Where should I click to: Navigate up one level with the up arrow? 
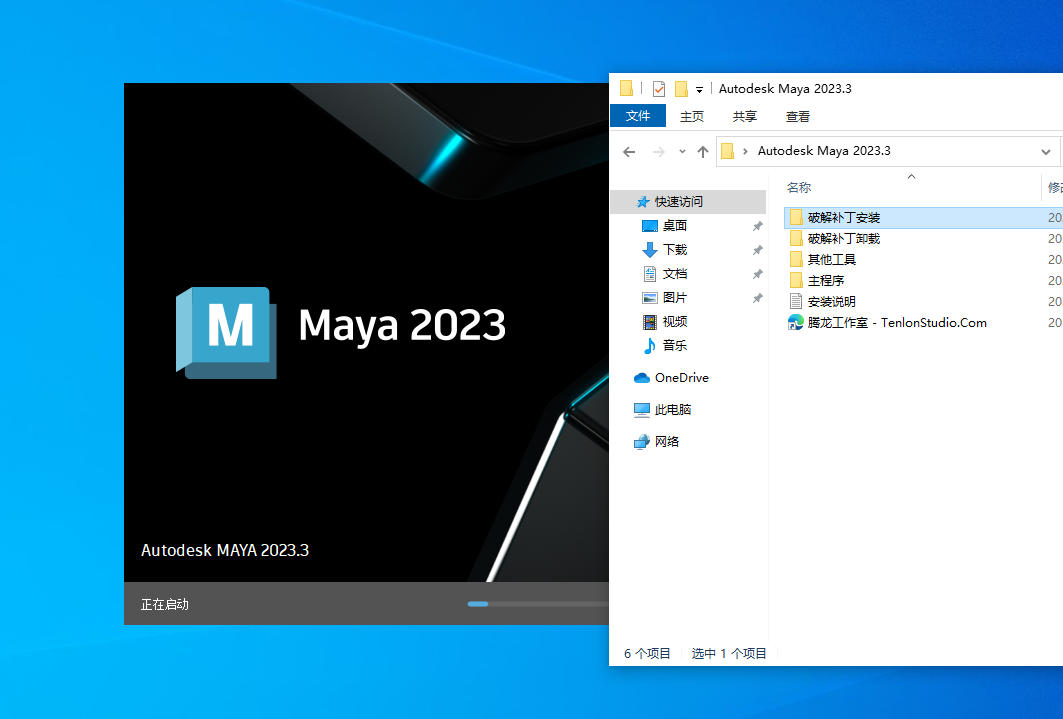coord(703,152)
